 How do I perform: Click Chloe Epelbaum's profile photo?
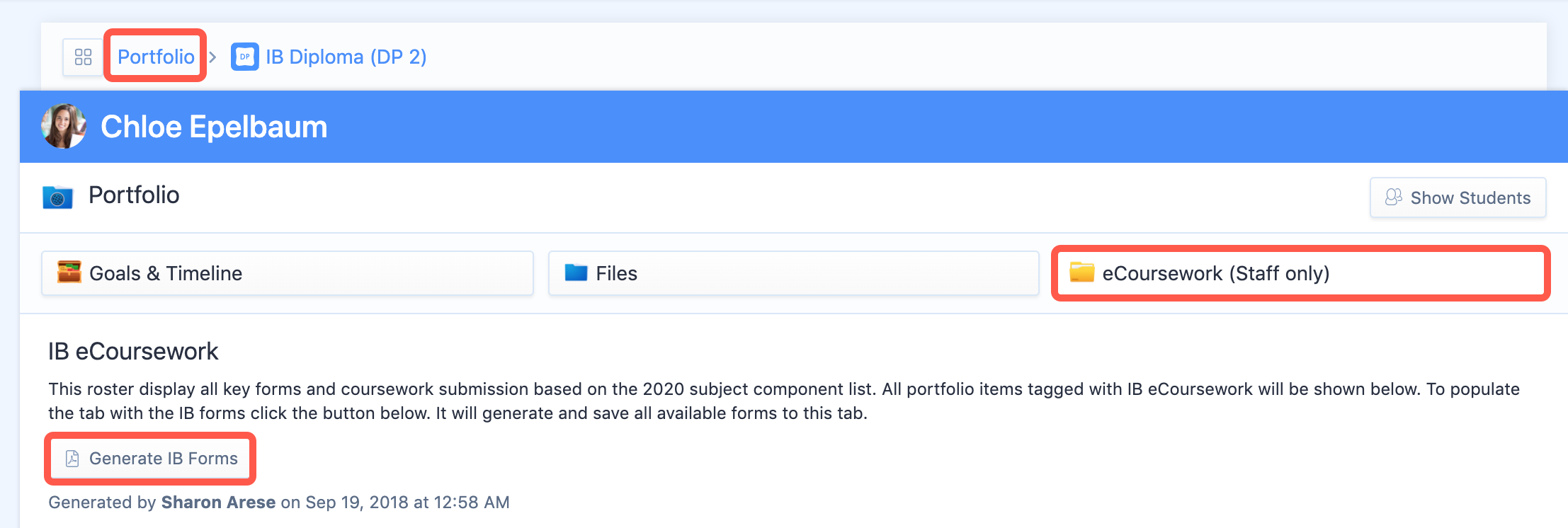[64, 126]
